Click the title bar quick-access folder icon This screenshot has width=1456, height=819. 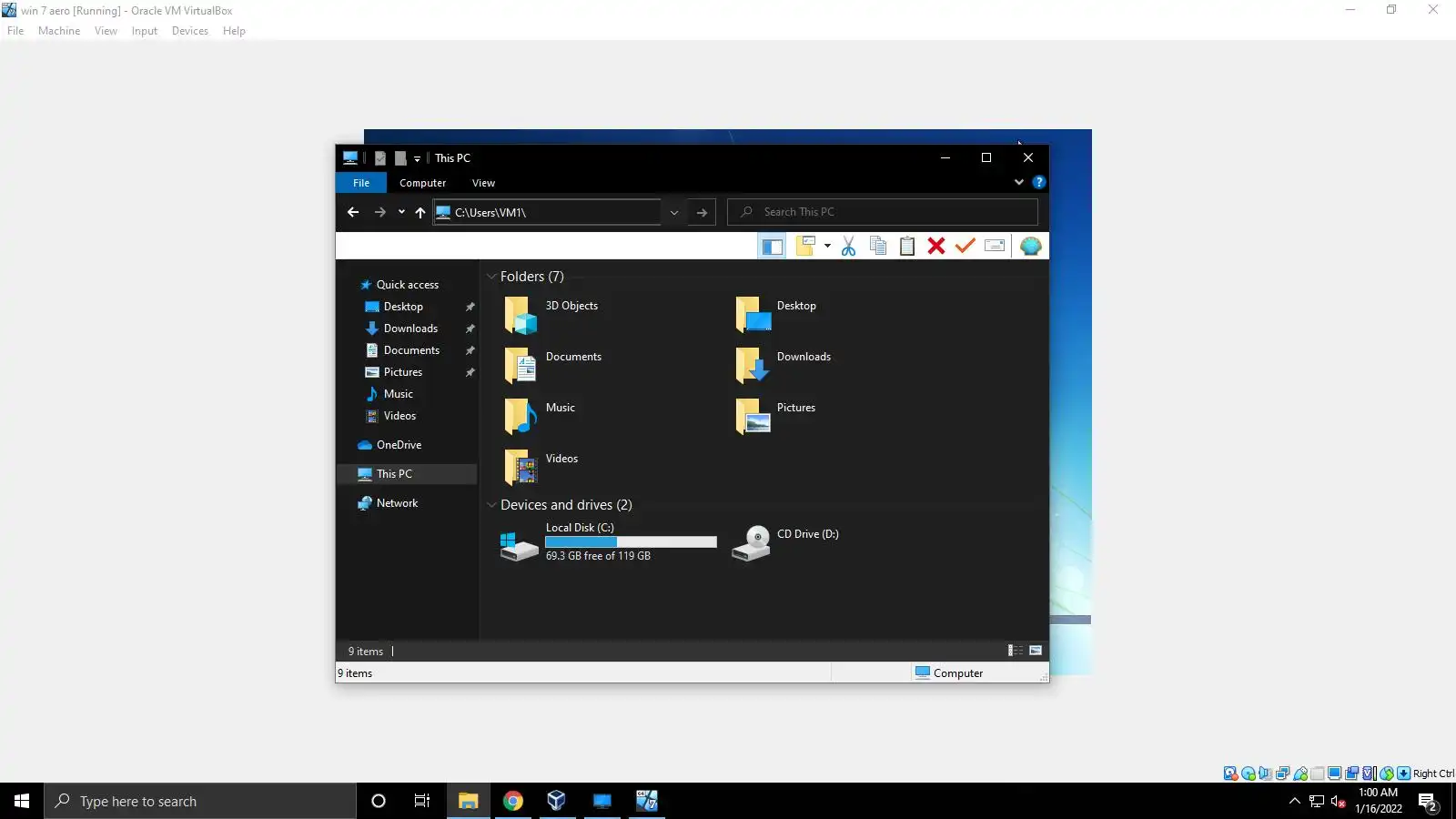[400, 158]
